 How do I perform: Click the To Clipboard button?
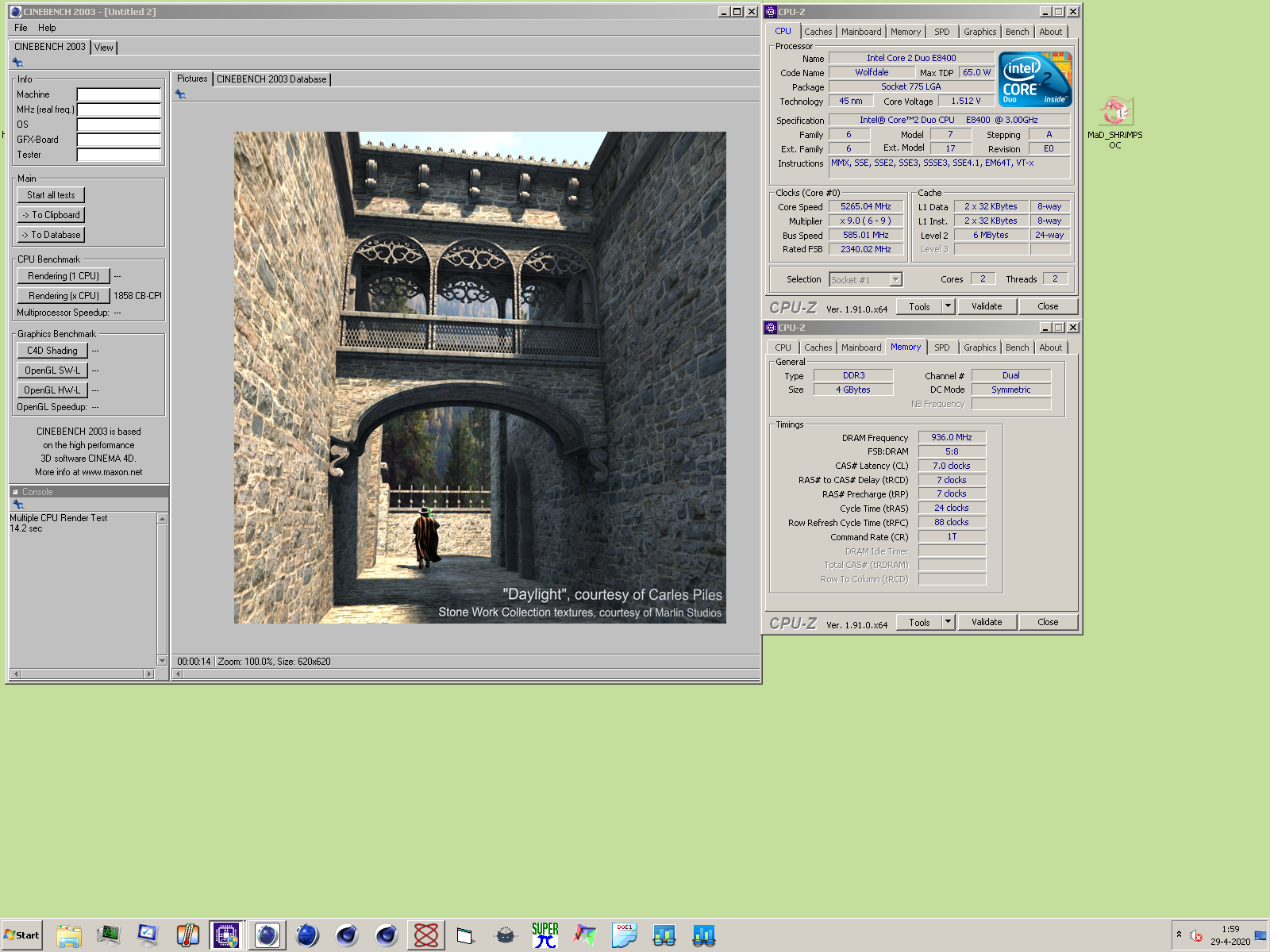(x=51, y=215)
